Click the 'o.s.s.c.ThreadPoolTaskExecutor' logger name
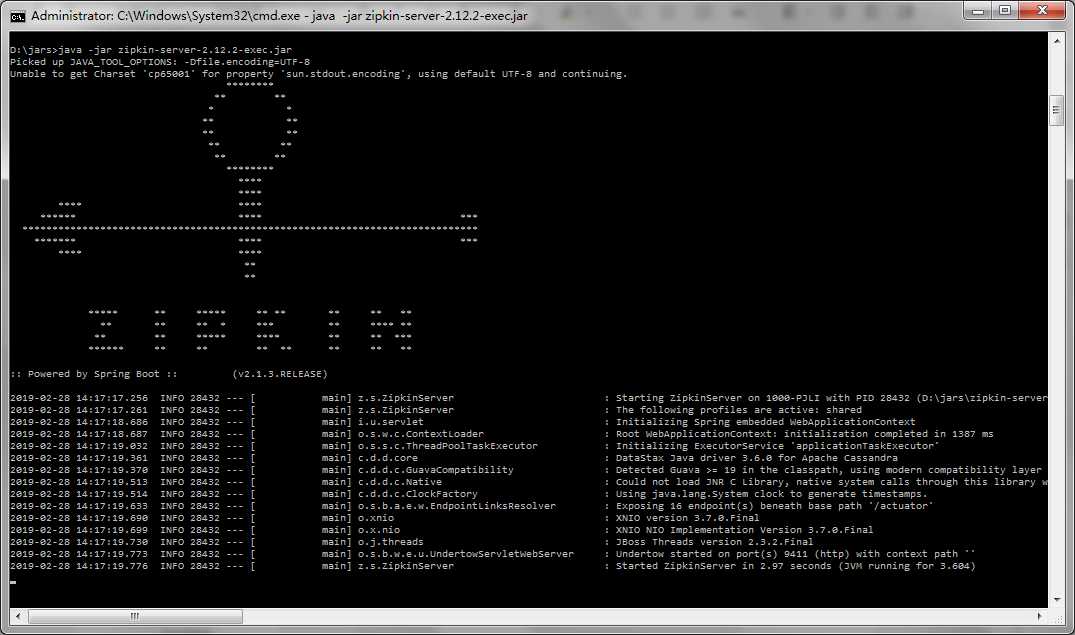This screenshot has width=1075, height=635. pyautogui.click(x=448, y=446)
